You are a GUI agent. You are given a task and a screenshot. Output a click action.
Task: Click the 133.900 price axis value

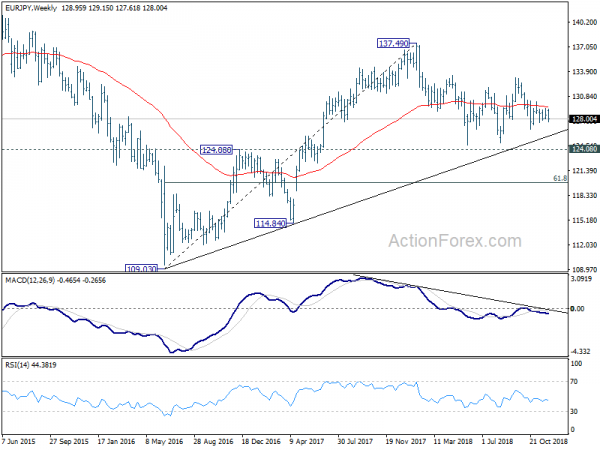pyautogui.click(x=584, y=72)
